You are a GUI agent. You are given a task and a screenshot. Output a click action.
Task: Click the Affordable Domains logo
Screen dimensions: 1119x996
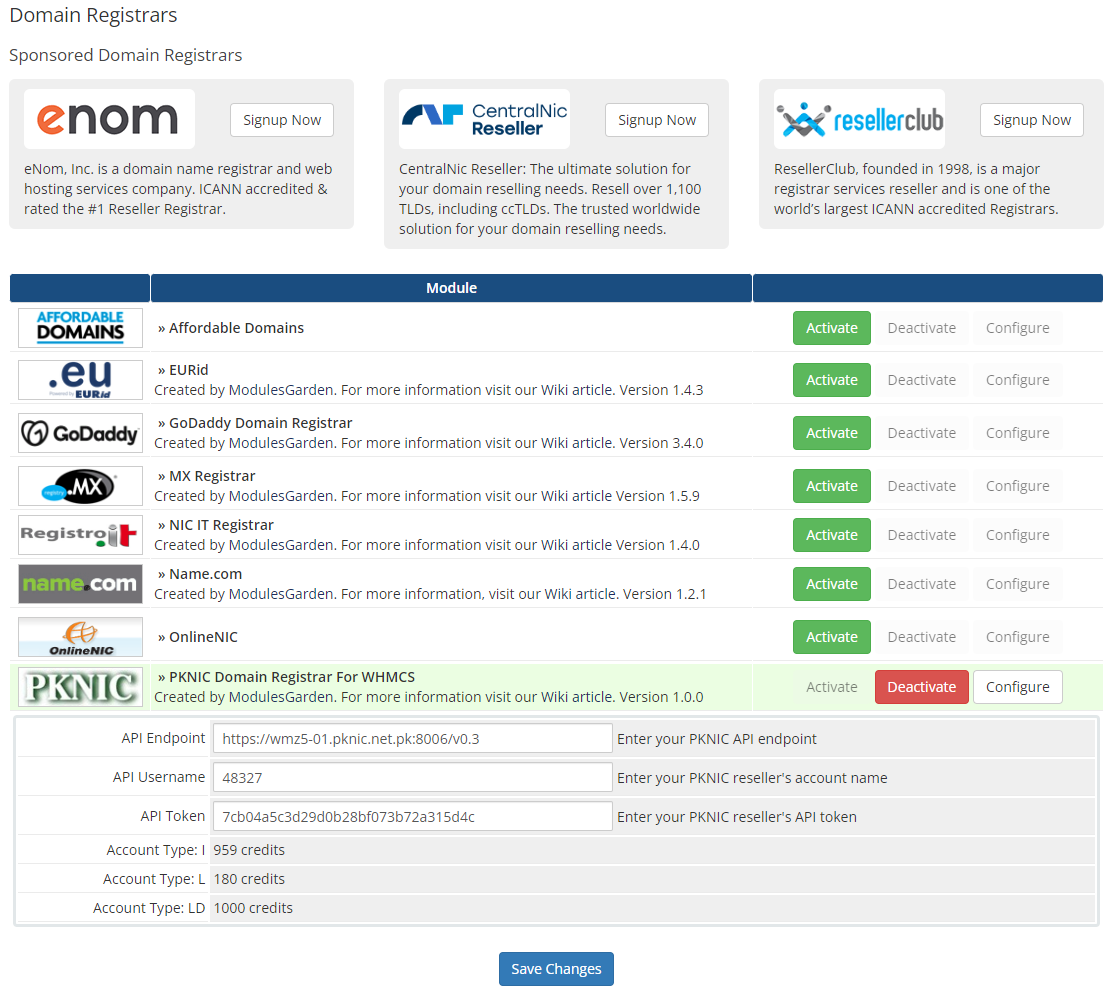(81, 328)
